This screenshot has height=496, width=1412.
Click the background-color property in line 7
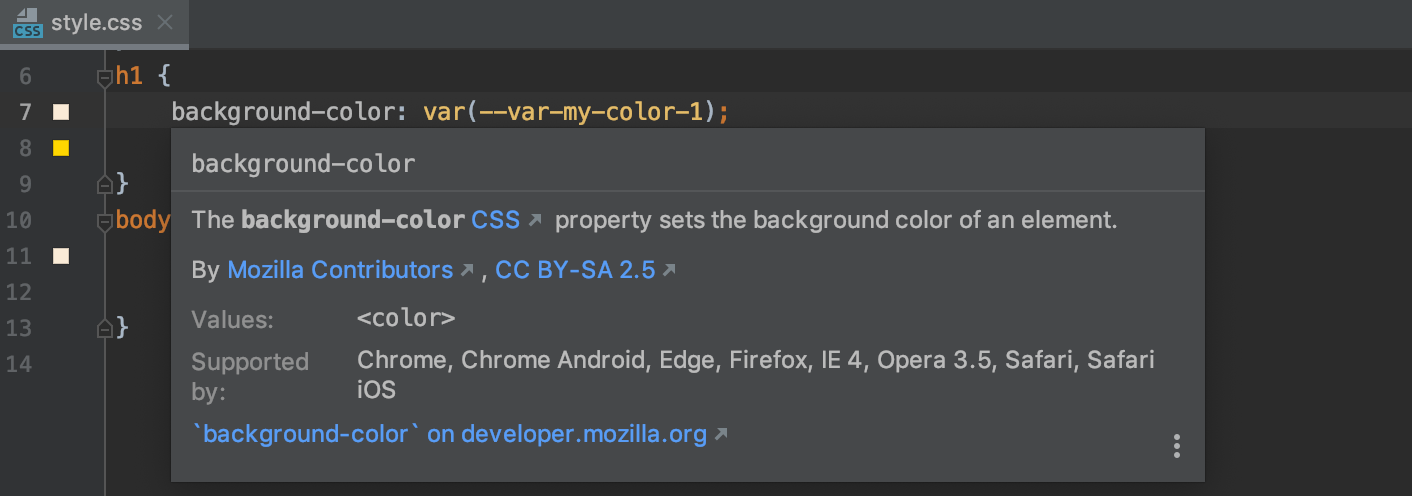tap(284, 112)
